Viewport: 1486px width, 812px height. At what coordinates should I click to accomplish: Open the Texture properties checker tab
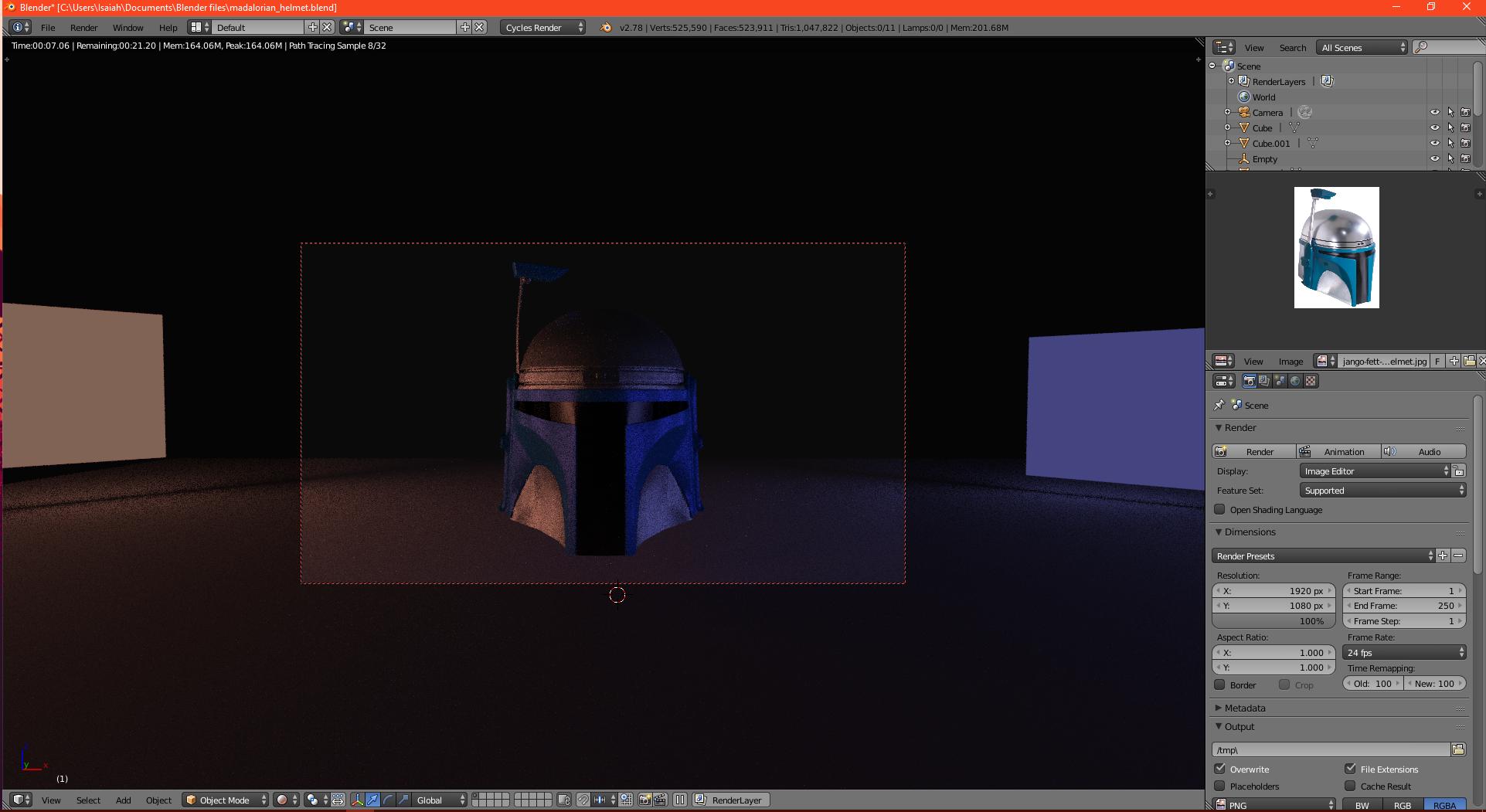coord(1311,381)
